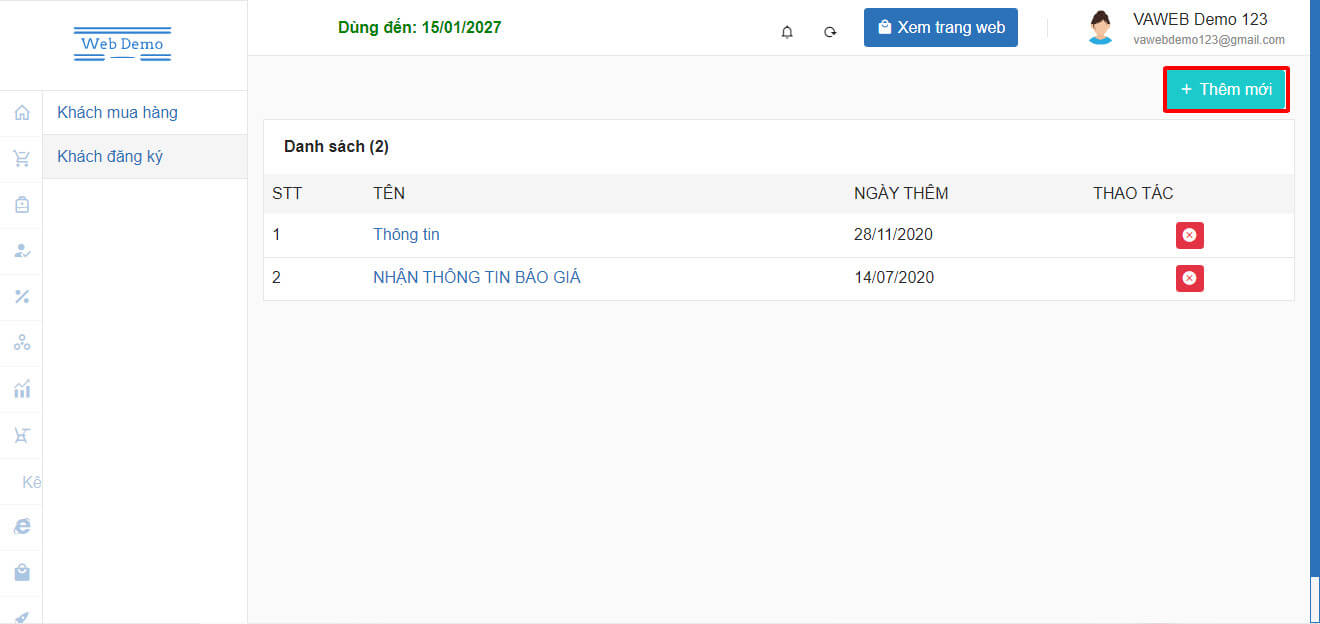Open the shopping bag sidebar icon
Viewport: 1320px width, 624px height.
coord(22,572)
